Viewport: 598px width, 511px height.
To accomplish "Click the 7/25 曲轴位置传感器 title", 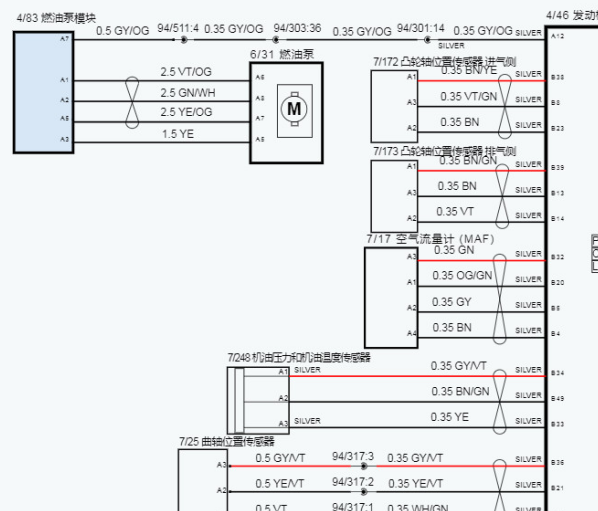I will [x=227, y=441].
